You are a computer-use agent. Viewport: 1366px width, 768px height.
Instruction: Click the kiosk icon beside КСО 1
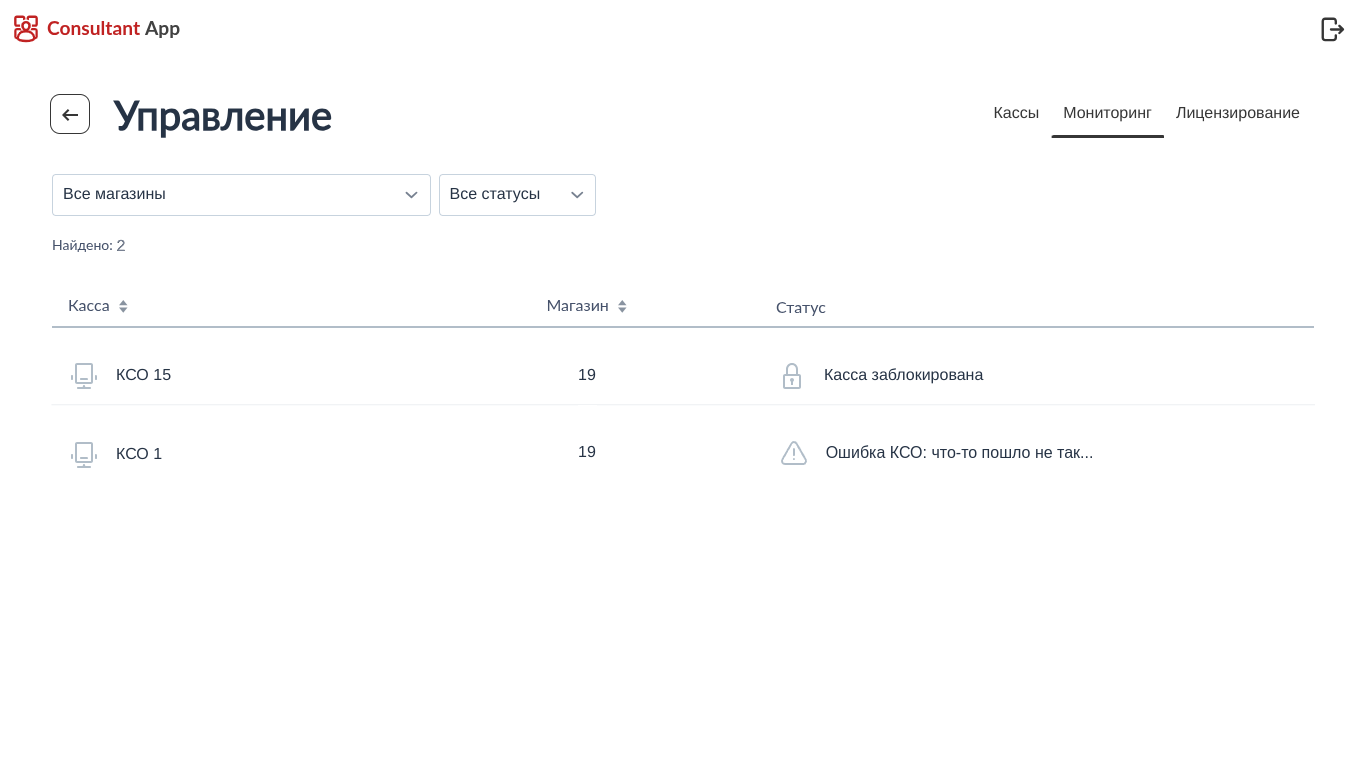click(84, 454)
